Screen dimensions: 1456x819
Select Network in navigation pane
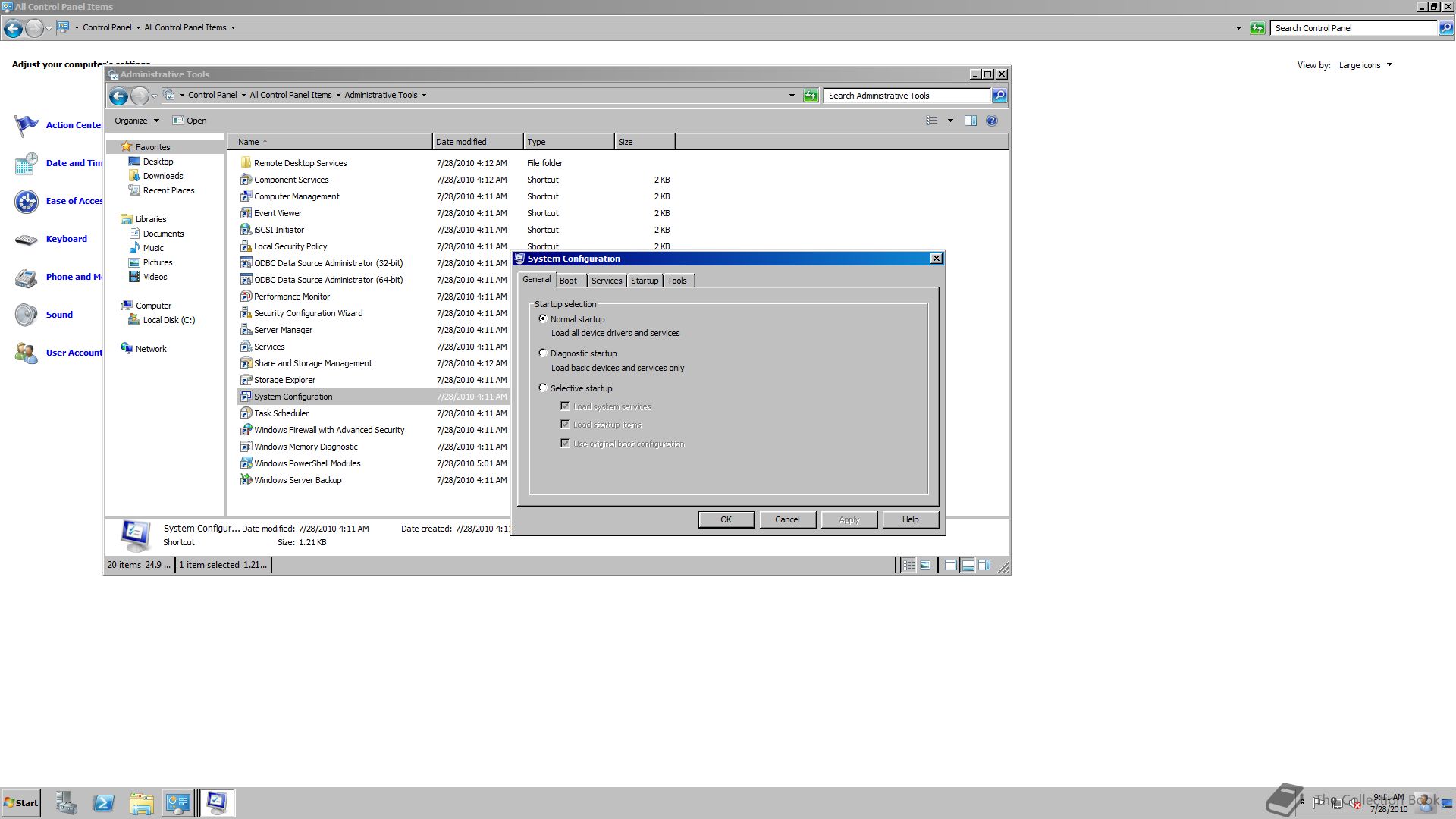pyautogui.click(x=151, y=349)
